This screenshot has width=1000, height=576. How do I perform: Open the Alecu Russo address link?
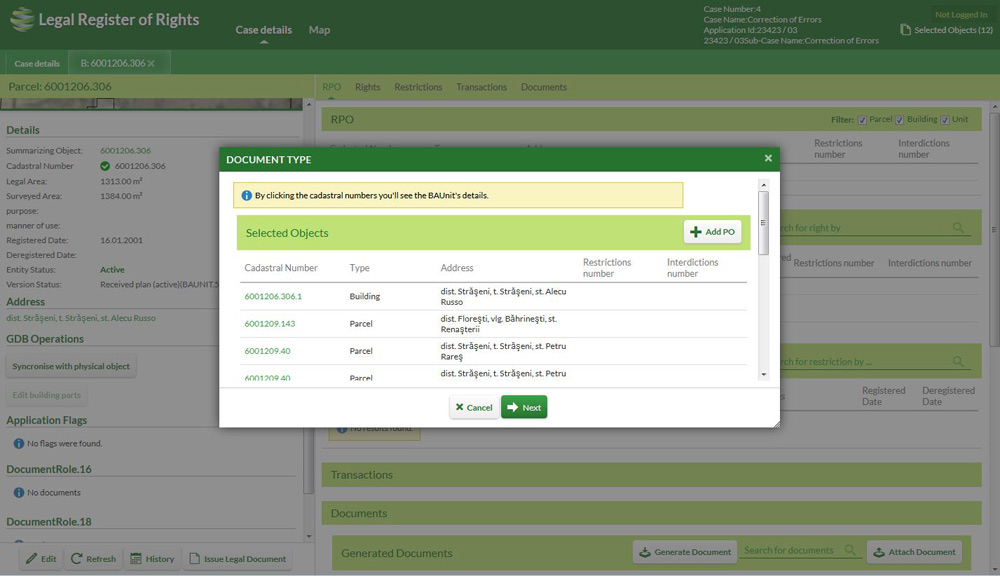pos(81,318)
